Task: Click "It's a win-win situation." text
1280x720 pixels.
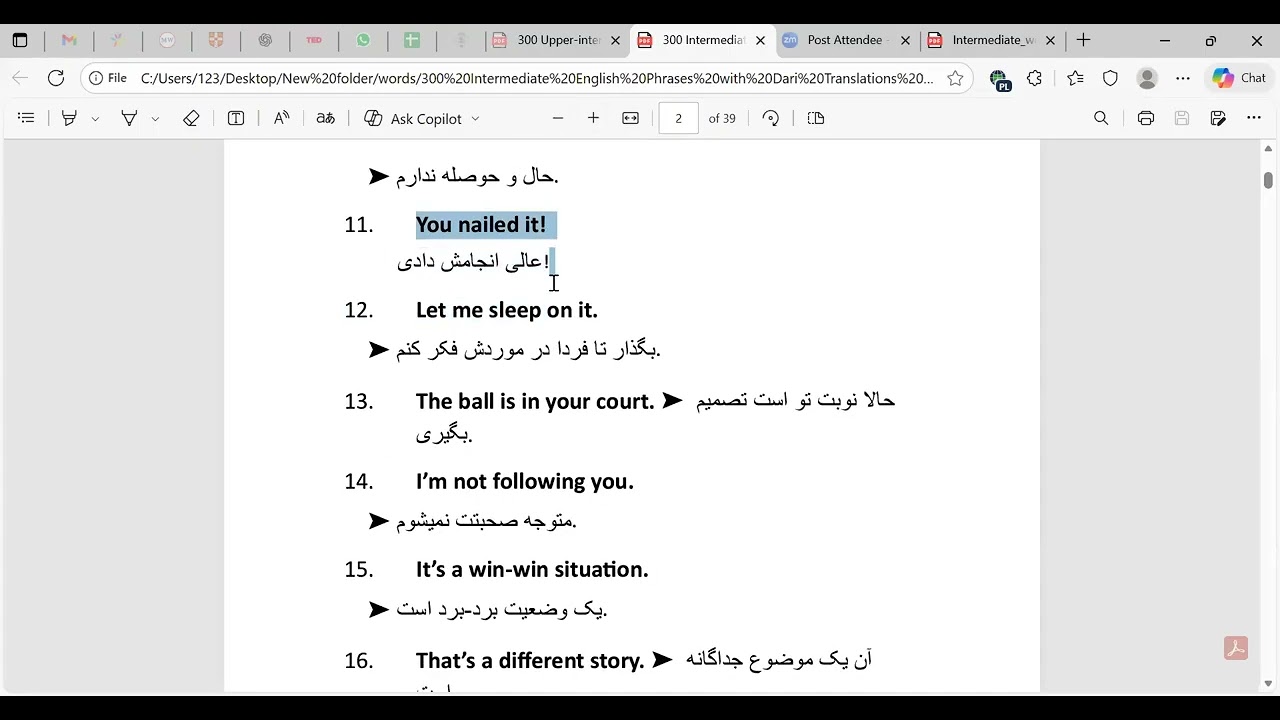Action: [x=532, y=570]
